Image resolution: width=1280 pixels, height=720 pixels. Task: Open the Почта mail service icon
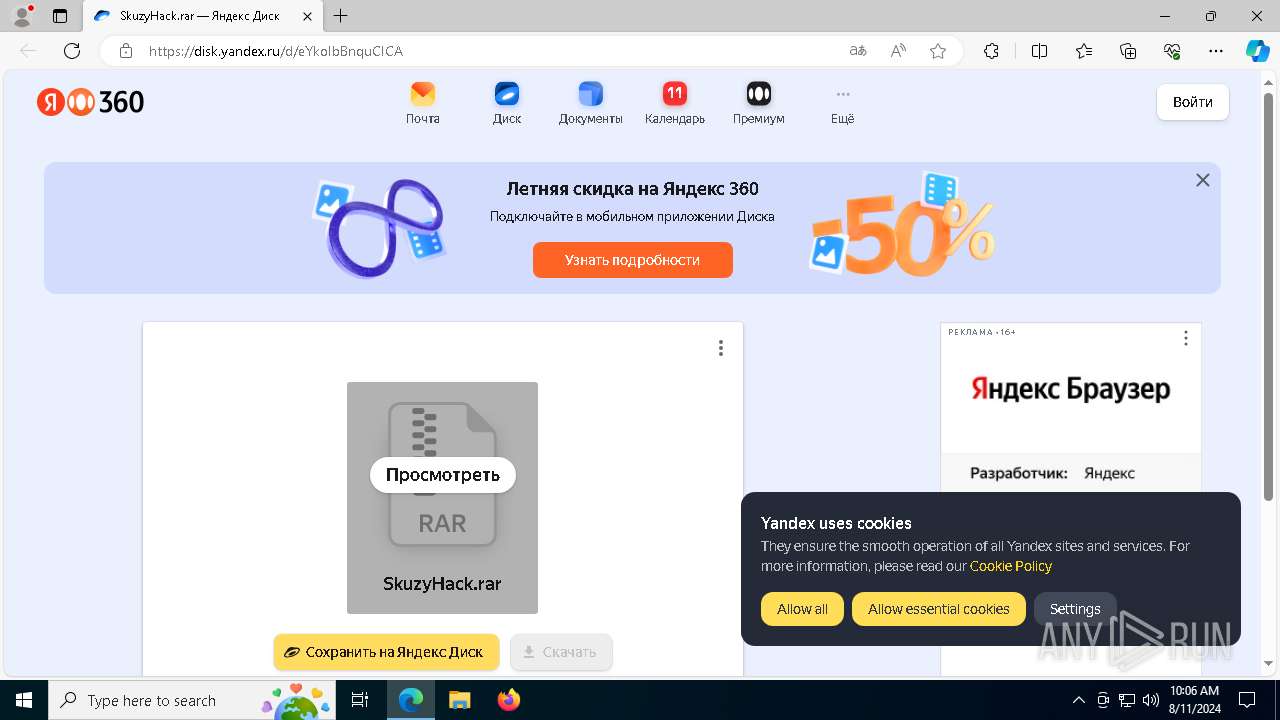point(423,103)
